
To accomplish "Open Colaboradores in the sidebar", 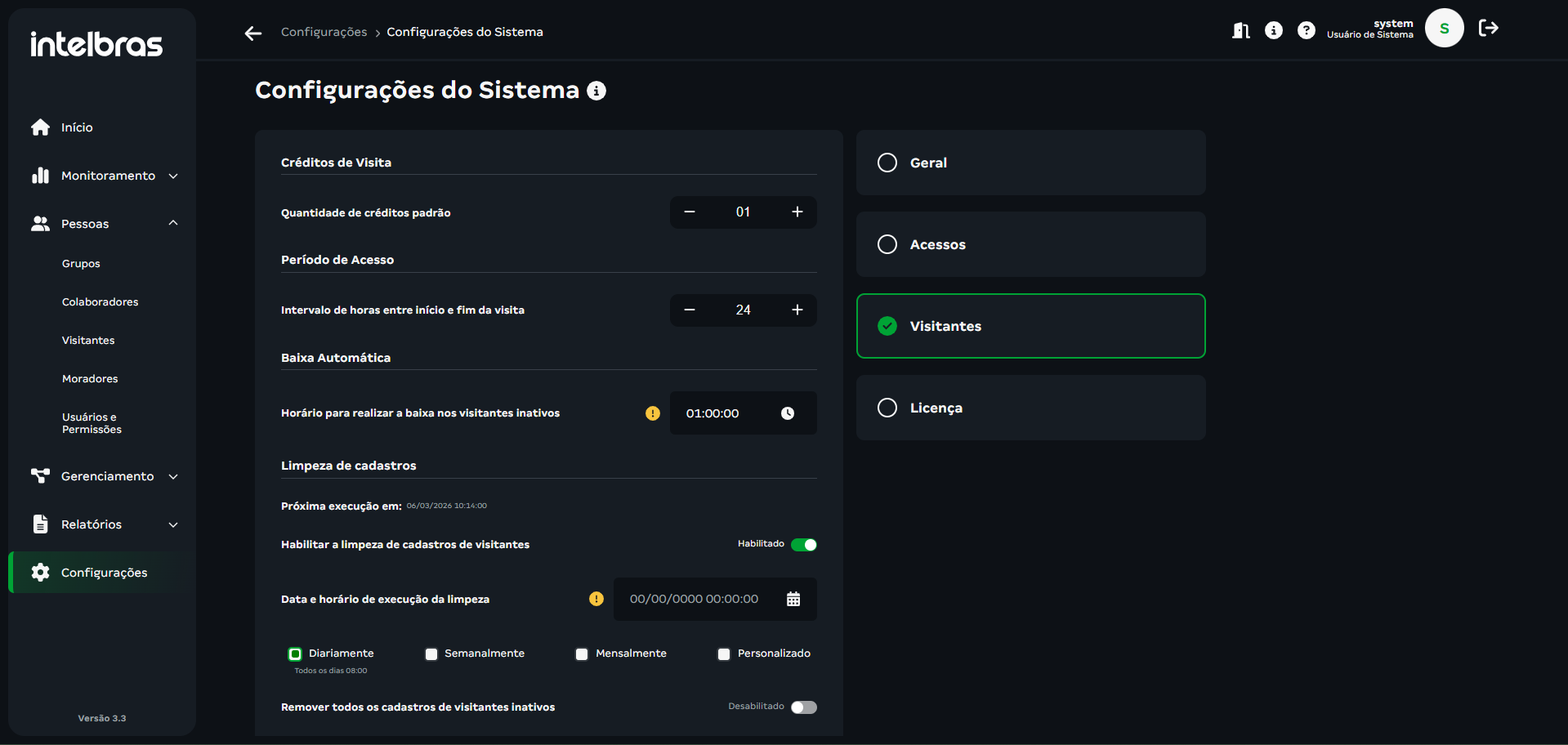I will [100, 302].
